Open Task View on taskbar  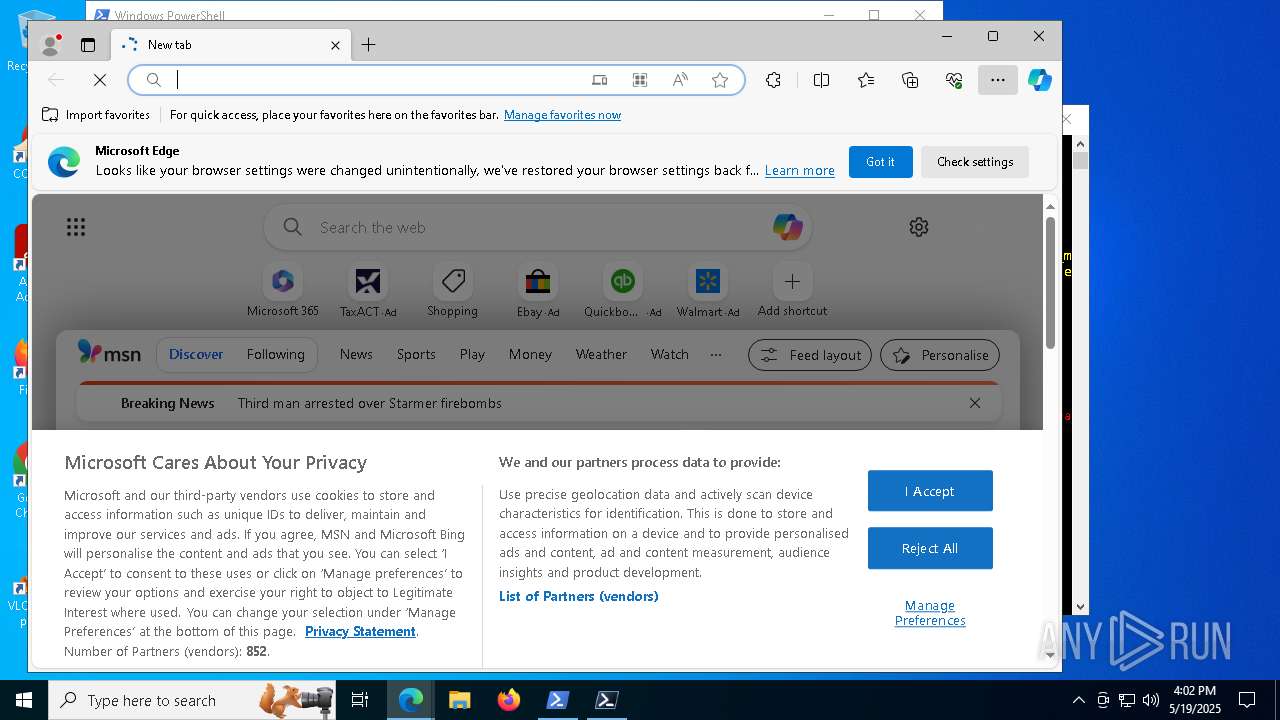[360, 700]
